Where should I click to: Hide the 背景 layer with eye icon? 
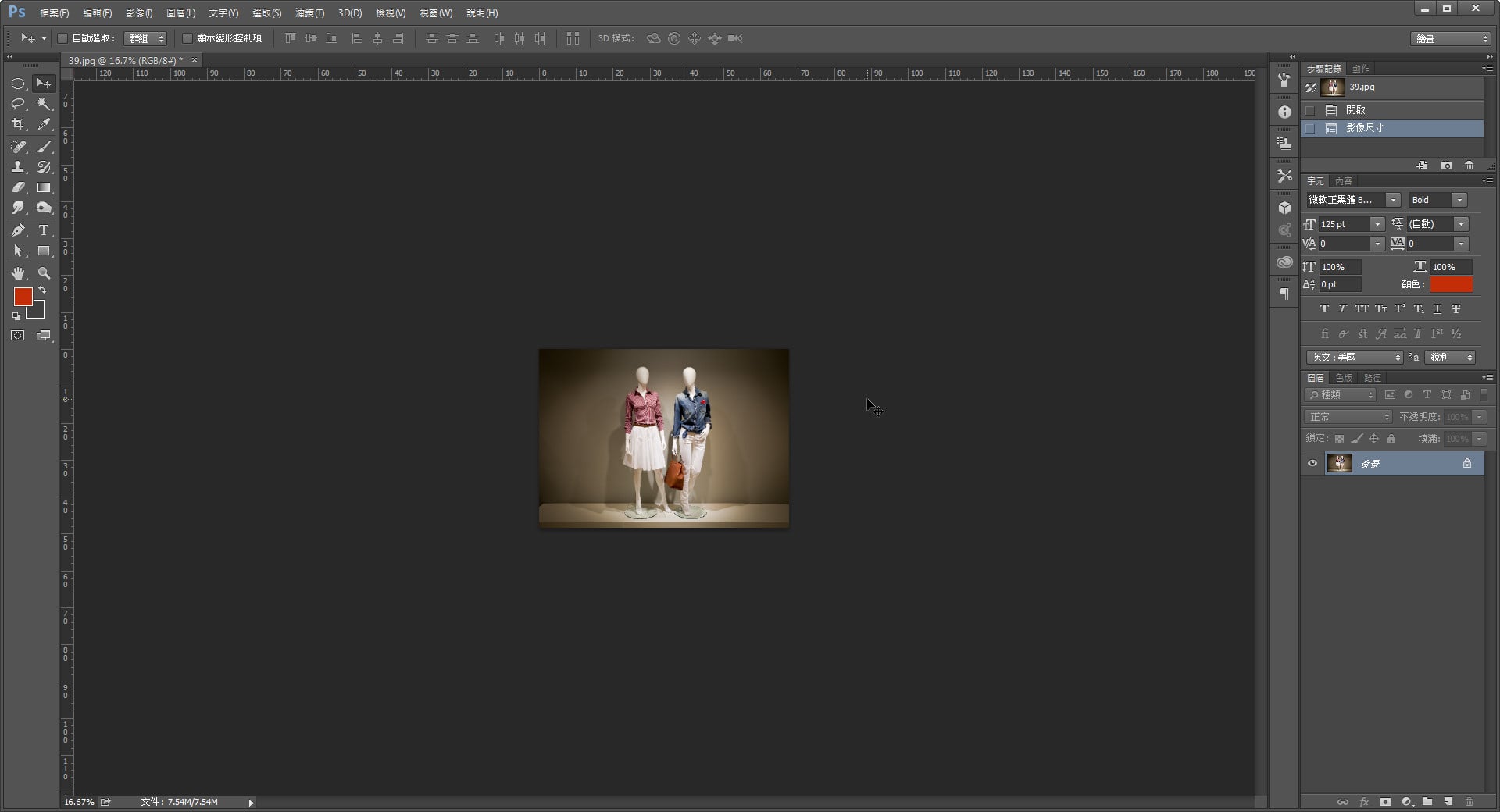(x=1312, y=464)
